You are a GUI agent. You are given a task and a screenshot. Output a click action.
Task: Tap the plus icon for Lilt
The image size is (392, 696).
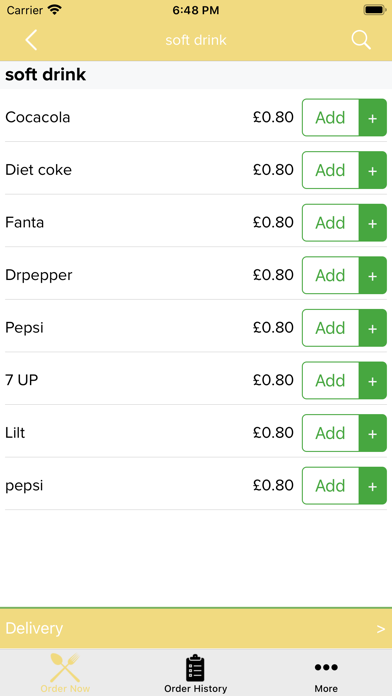pos(372,433)
